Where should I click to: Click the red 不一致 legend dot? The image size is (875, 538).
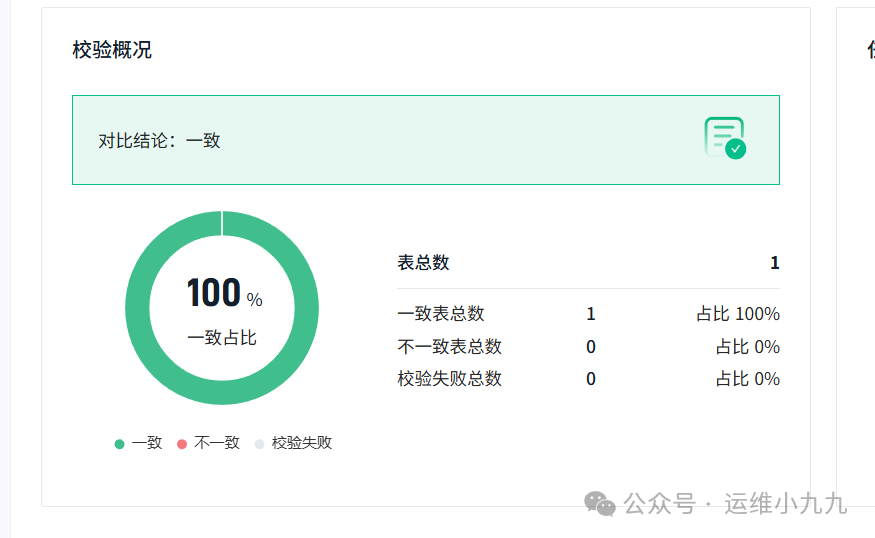(182, 443)
